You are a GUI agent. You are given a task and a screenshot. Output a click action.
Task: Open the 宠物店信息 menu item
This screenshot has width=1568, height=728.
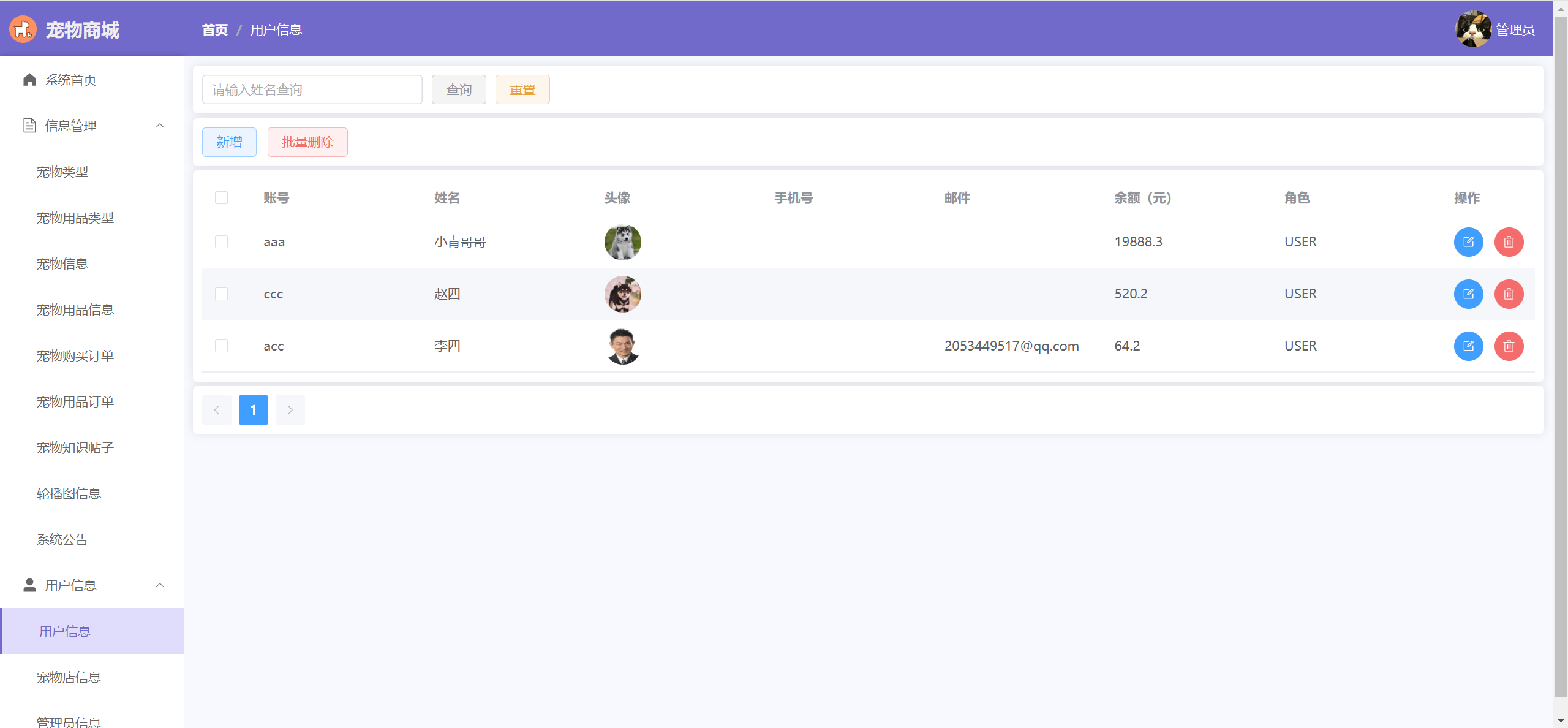(x=69, y=677)
